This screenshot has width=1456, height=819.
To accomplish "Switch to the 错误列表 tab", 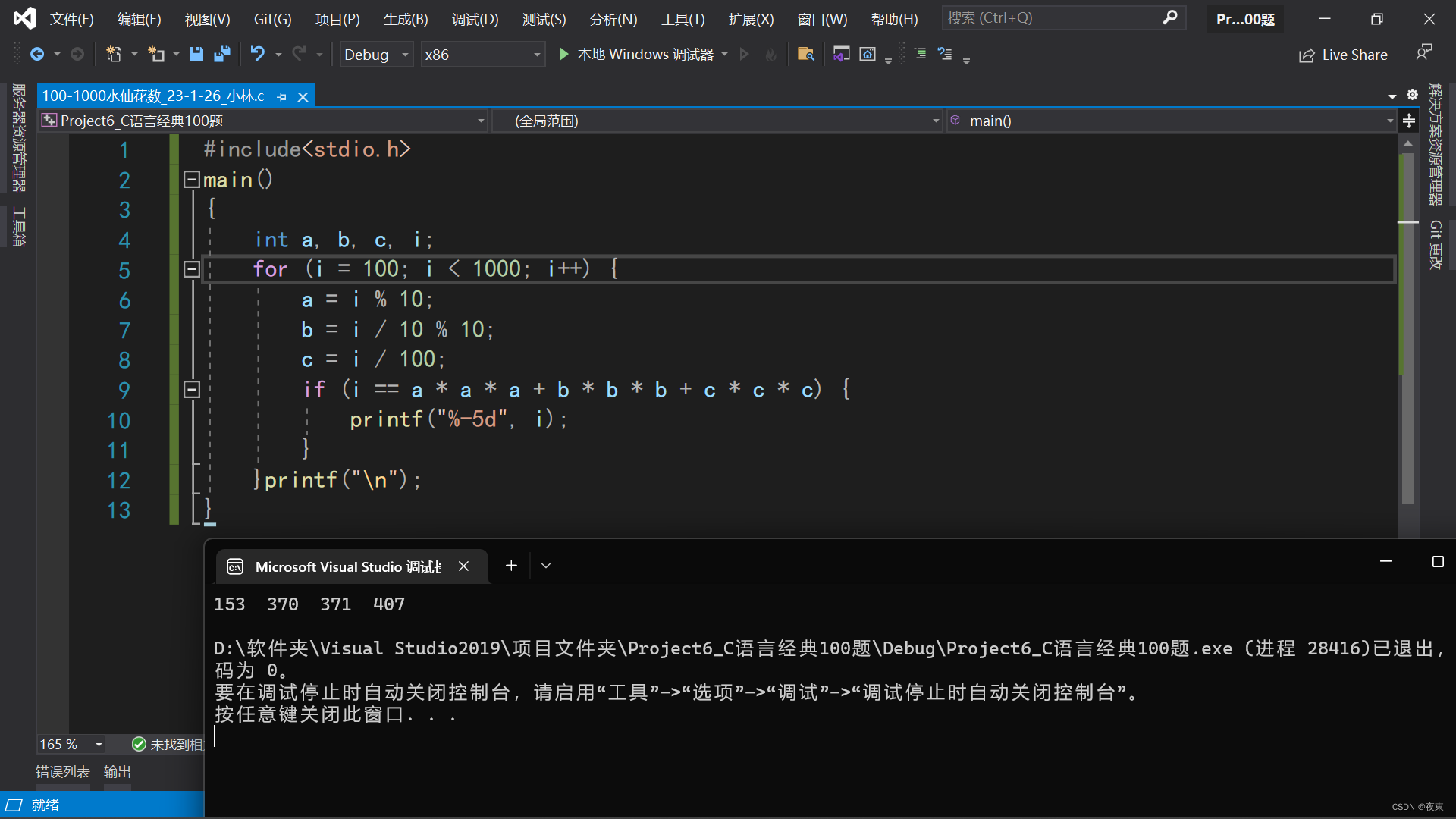I will point(63,771).
